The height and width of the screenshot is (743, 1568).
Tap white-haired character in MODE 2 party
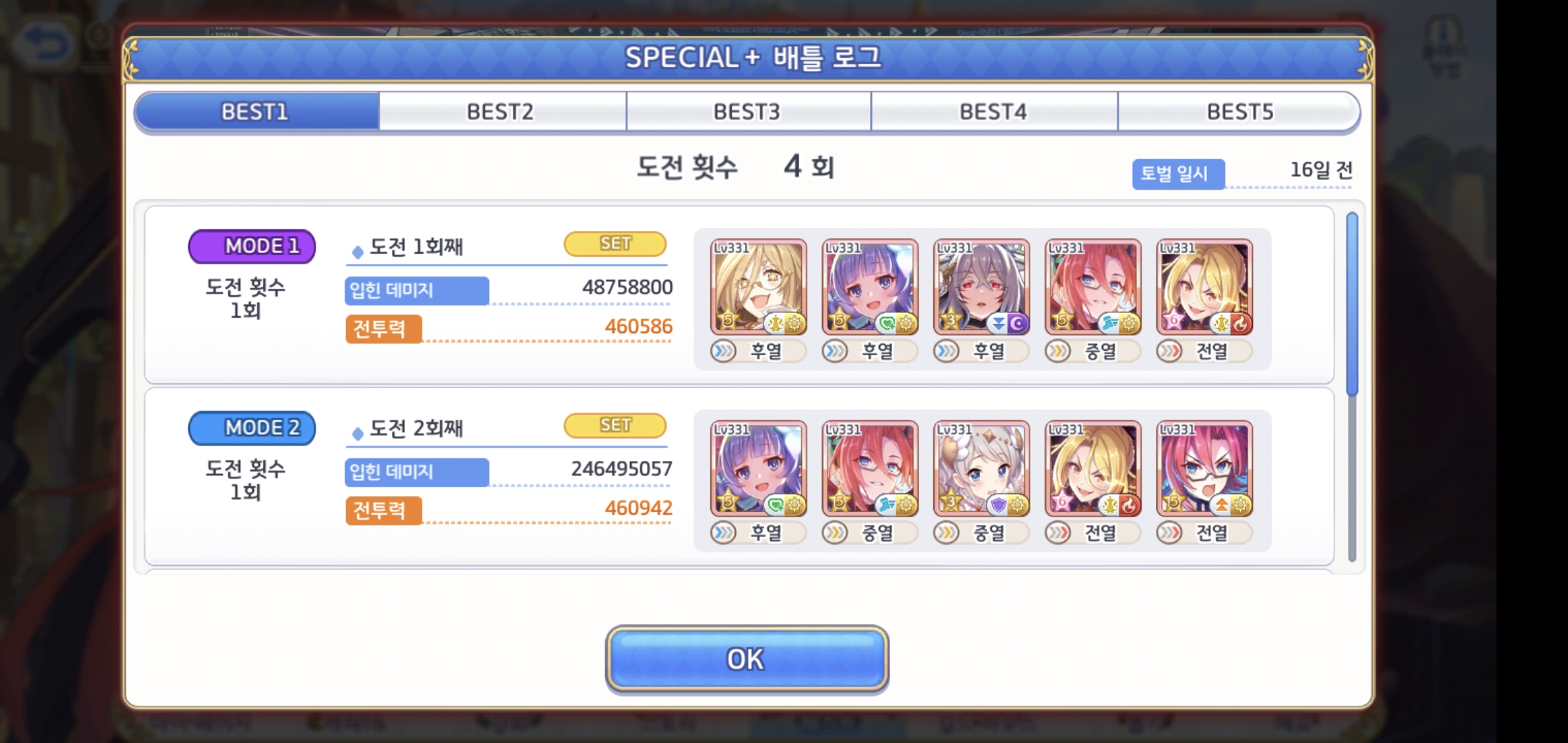pyautogui.click(x=981, y=469)
